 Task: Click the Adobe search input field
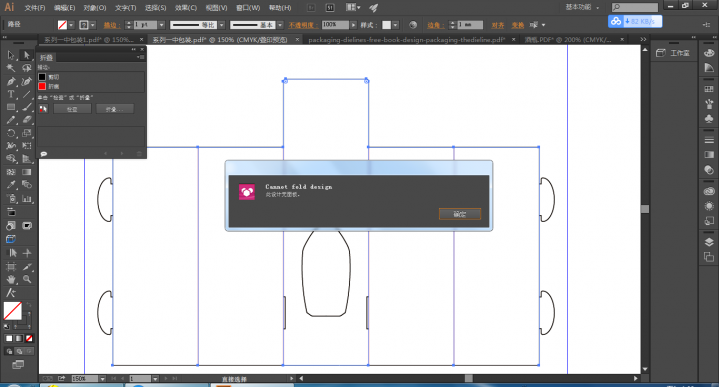click(x=635, y=7)
